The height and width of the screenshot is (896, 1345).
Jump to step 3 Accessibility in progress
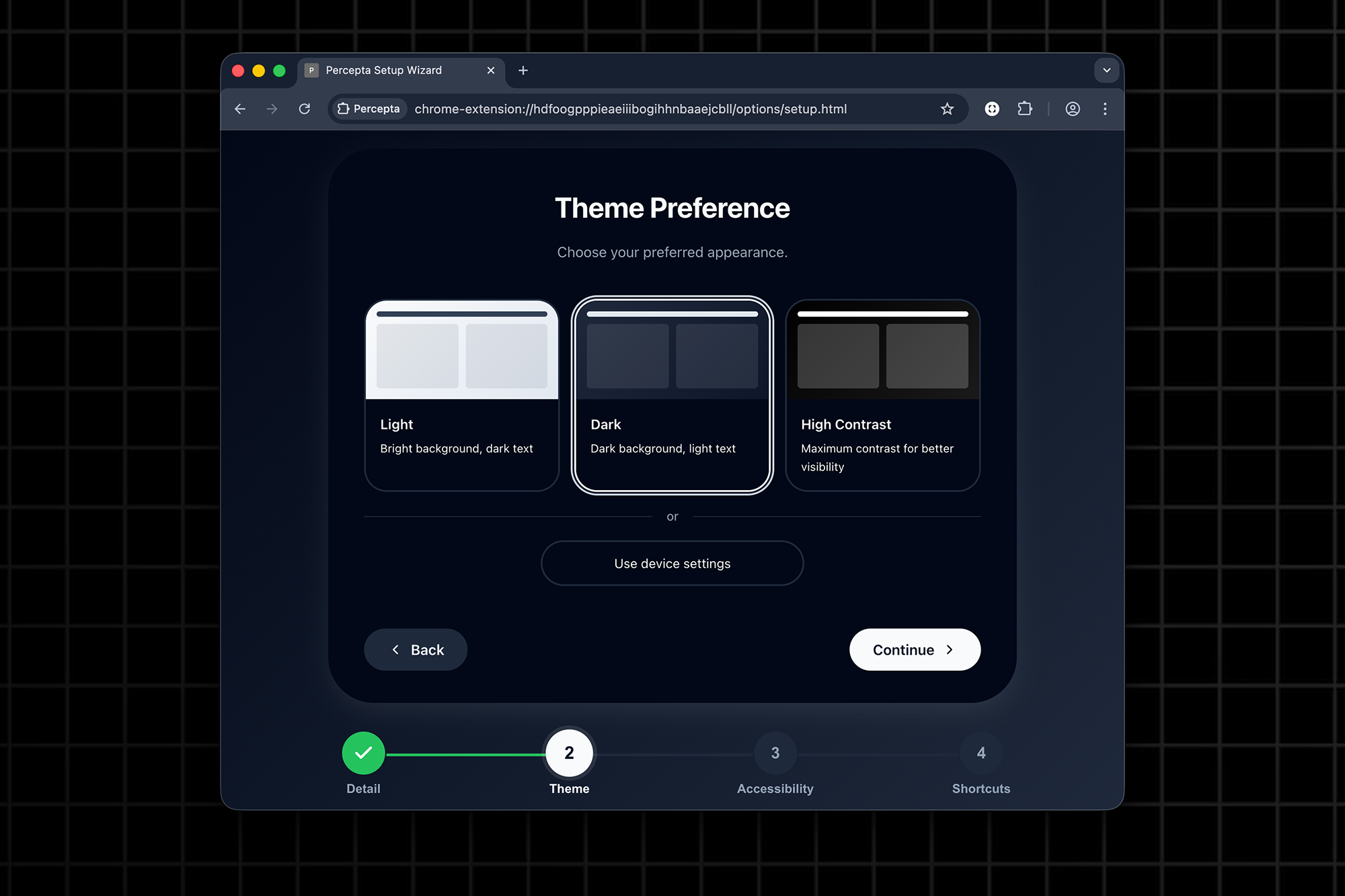(x=775, y=753)
